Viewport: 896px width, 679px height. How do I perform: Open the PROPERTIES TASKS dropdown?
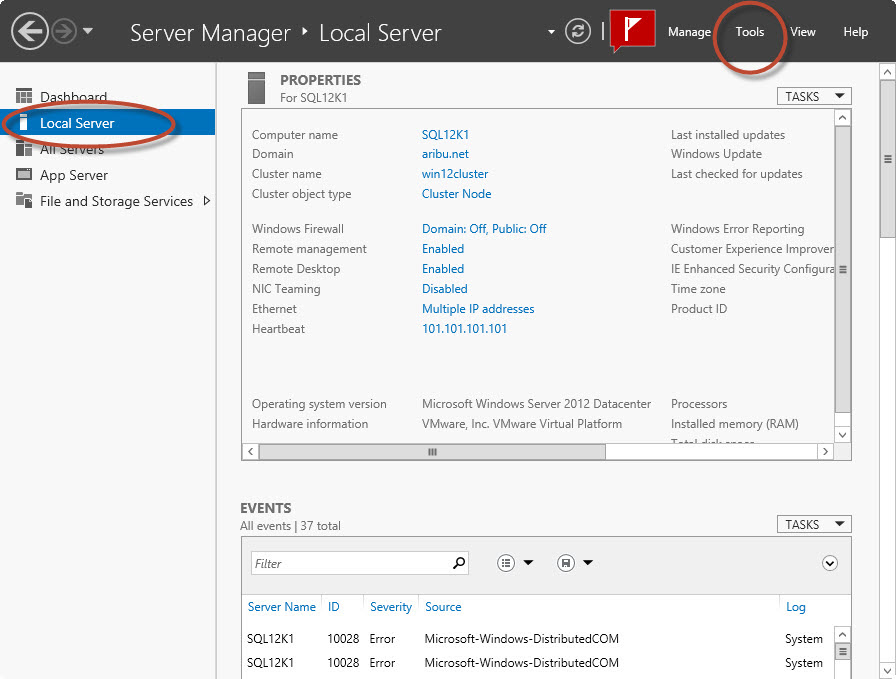point(813,95)
